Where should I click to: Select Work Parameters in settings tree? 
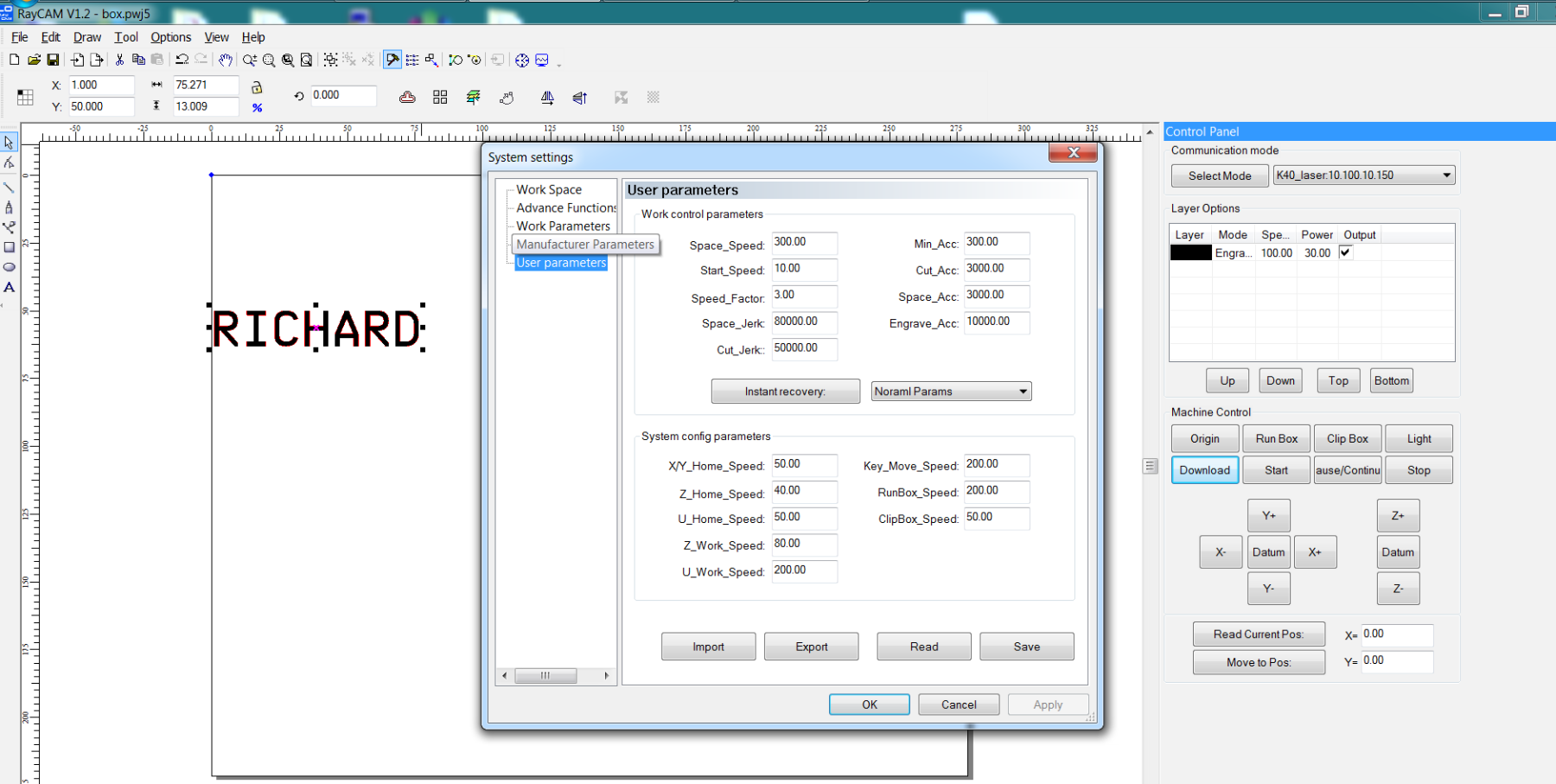563,226
